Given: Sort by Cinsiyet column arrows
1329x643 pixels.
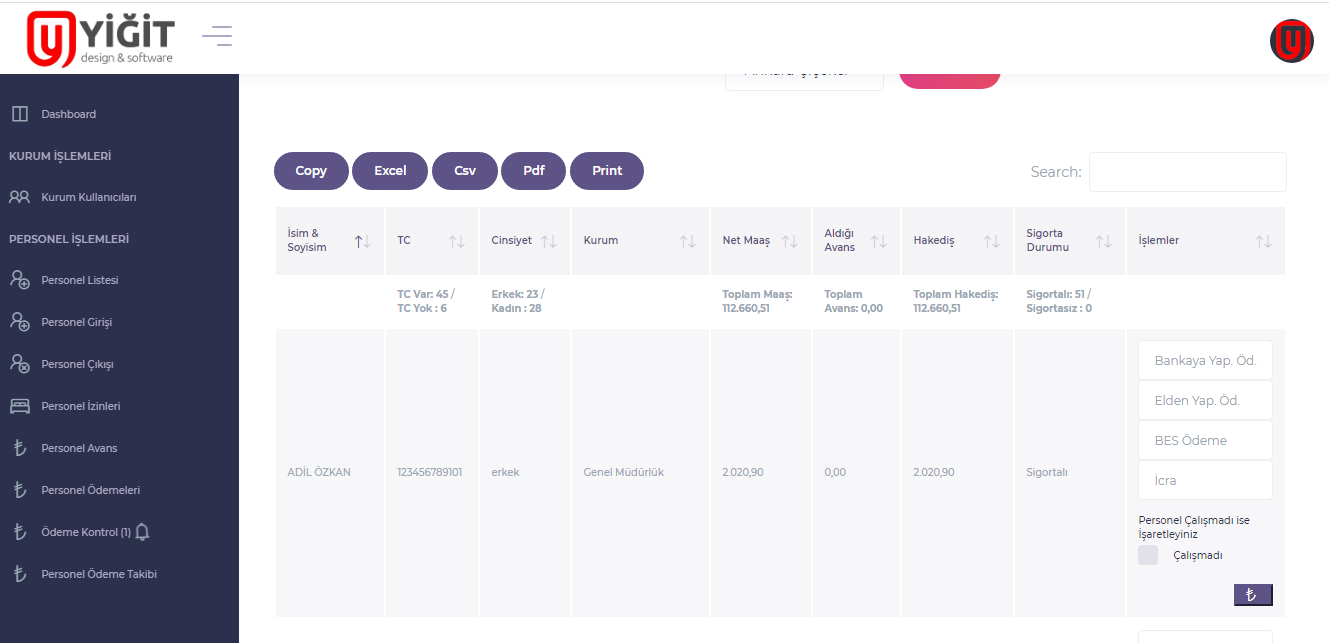Looking at the screenshot, I should (549, 241).
